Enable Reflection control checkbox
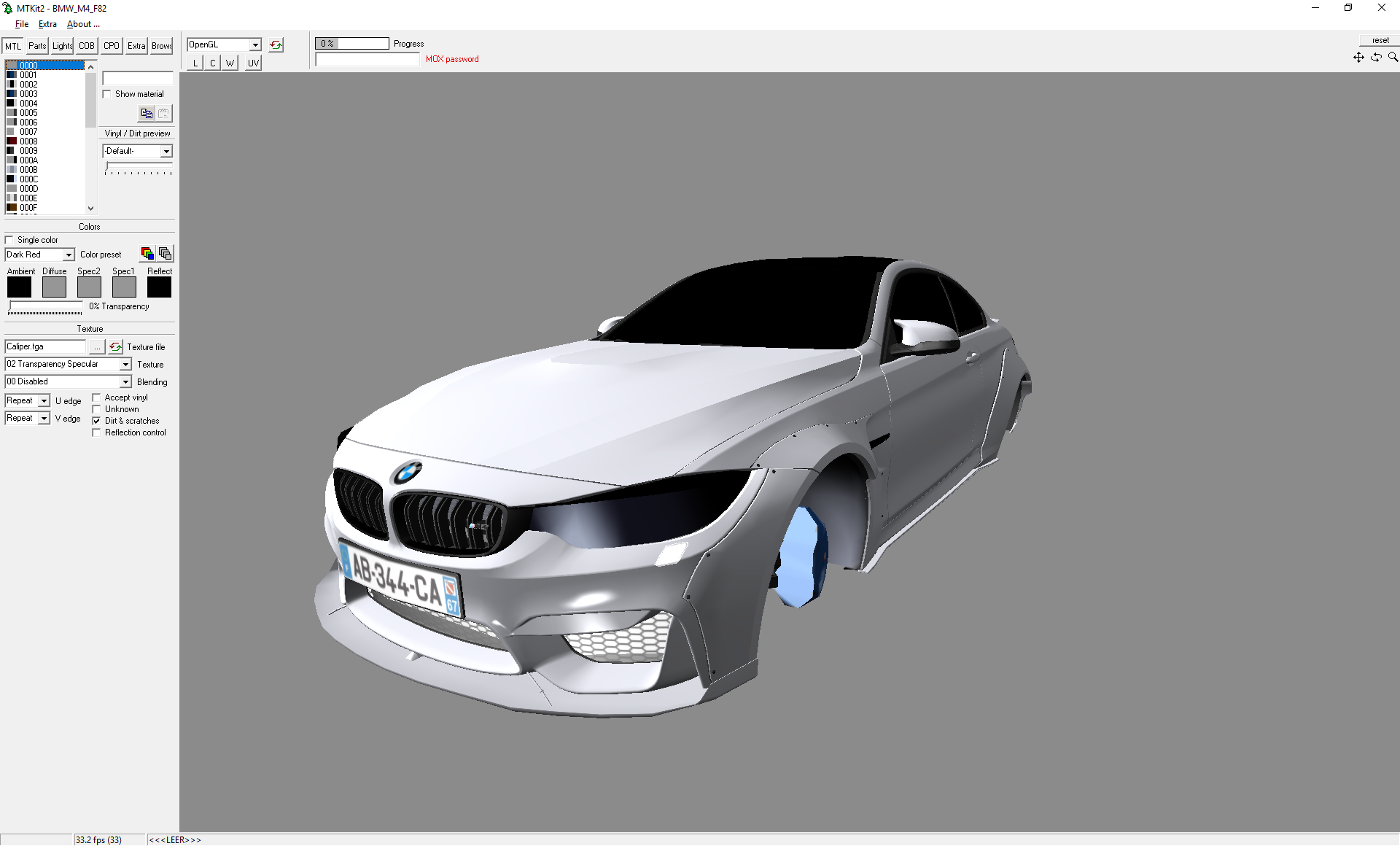This screenshot has width=1400, height=846. pos(96,432)
